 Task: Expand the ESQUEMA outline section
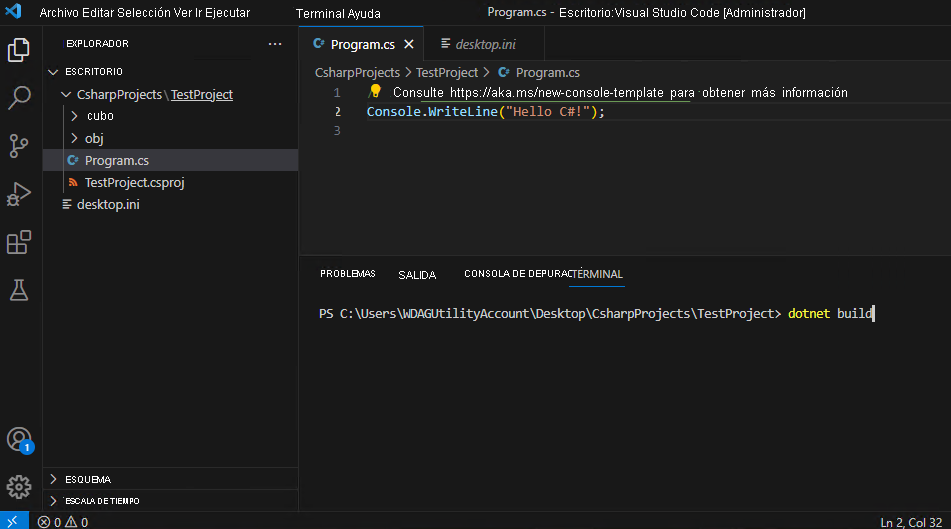[x=53, y=479]
